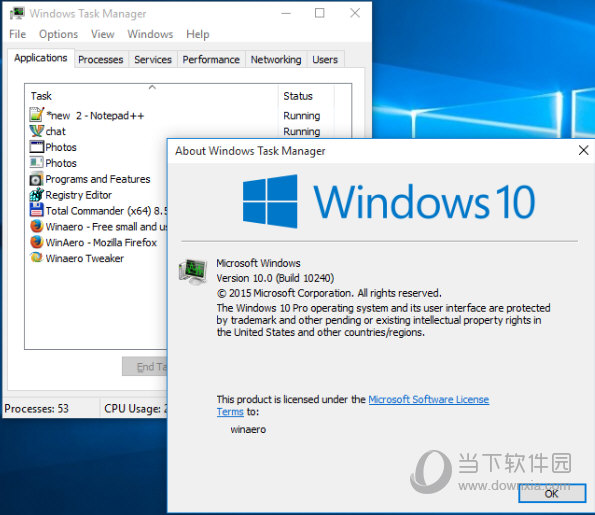
Task: Click OK in the About dialog
Action: pyautogui.click(x=552, y=493)
